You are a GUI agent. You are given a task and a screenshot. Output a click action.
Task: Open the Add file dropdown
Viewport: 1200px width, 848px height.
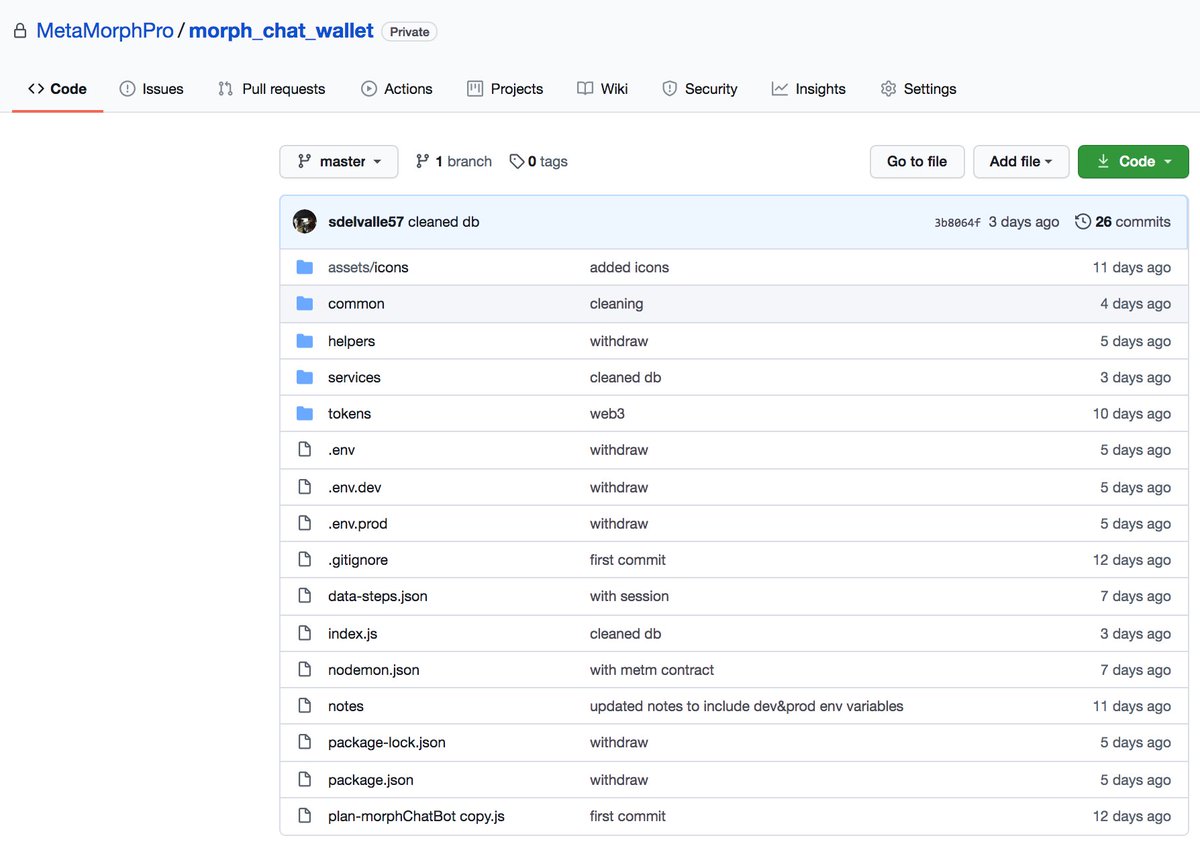click(1021, 162)
